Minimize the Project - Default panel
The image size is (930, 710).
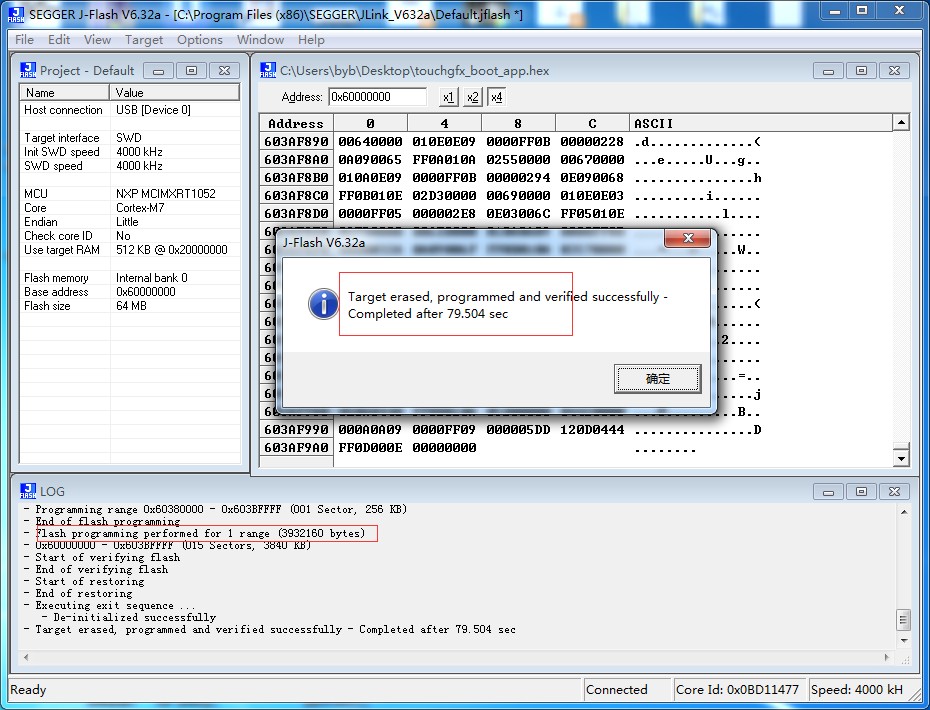coord(158,71)
